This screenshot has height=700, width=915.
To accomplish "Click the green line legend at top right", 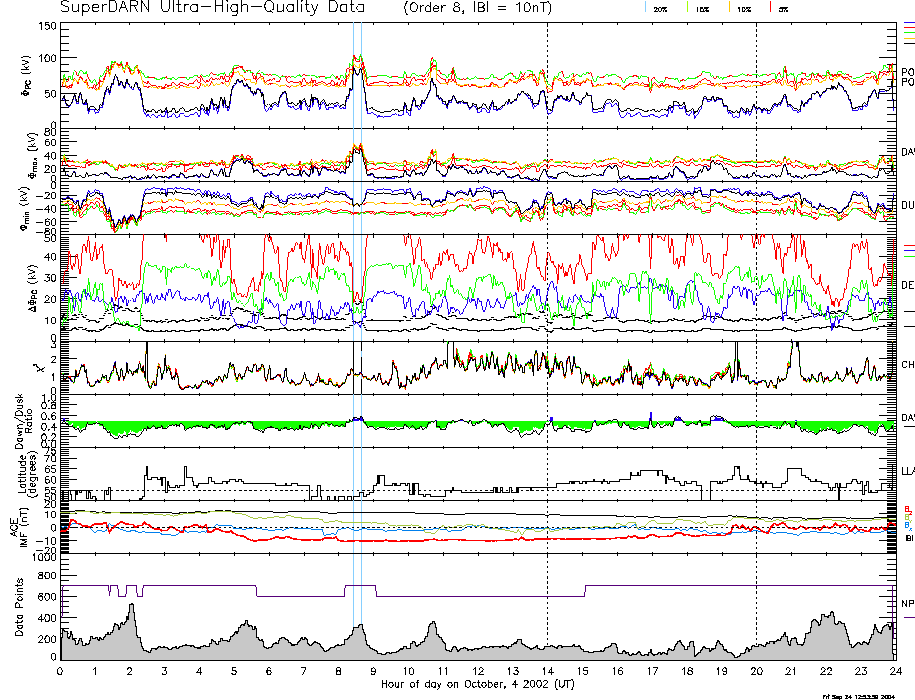I will (908, 33).
